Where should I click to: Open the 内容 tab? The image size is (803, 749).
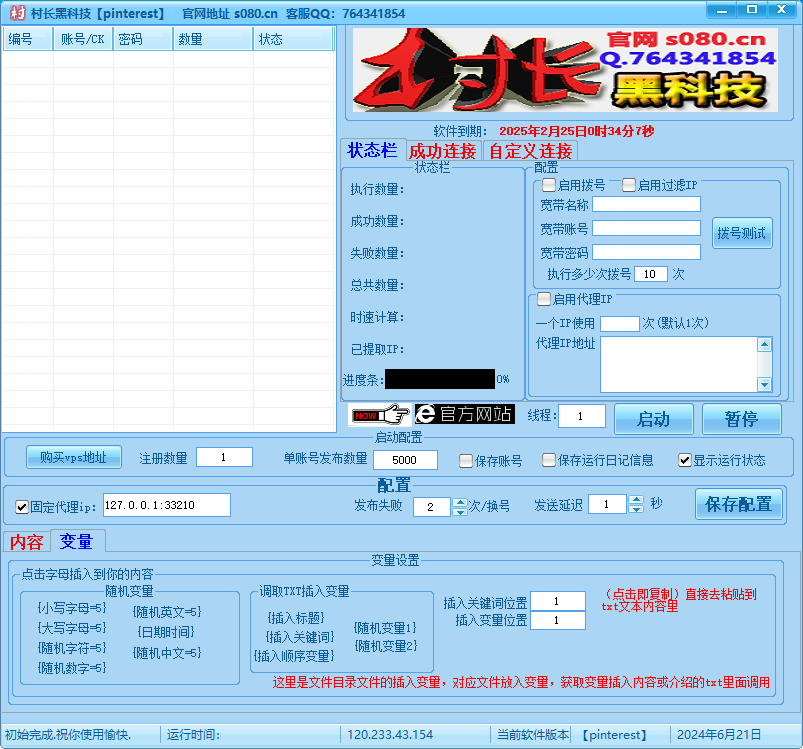[x=25, y=541]
